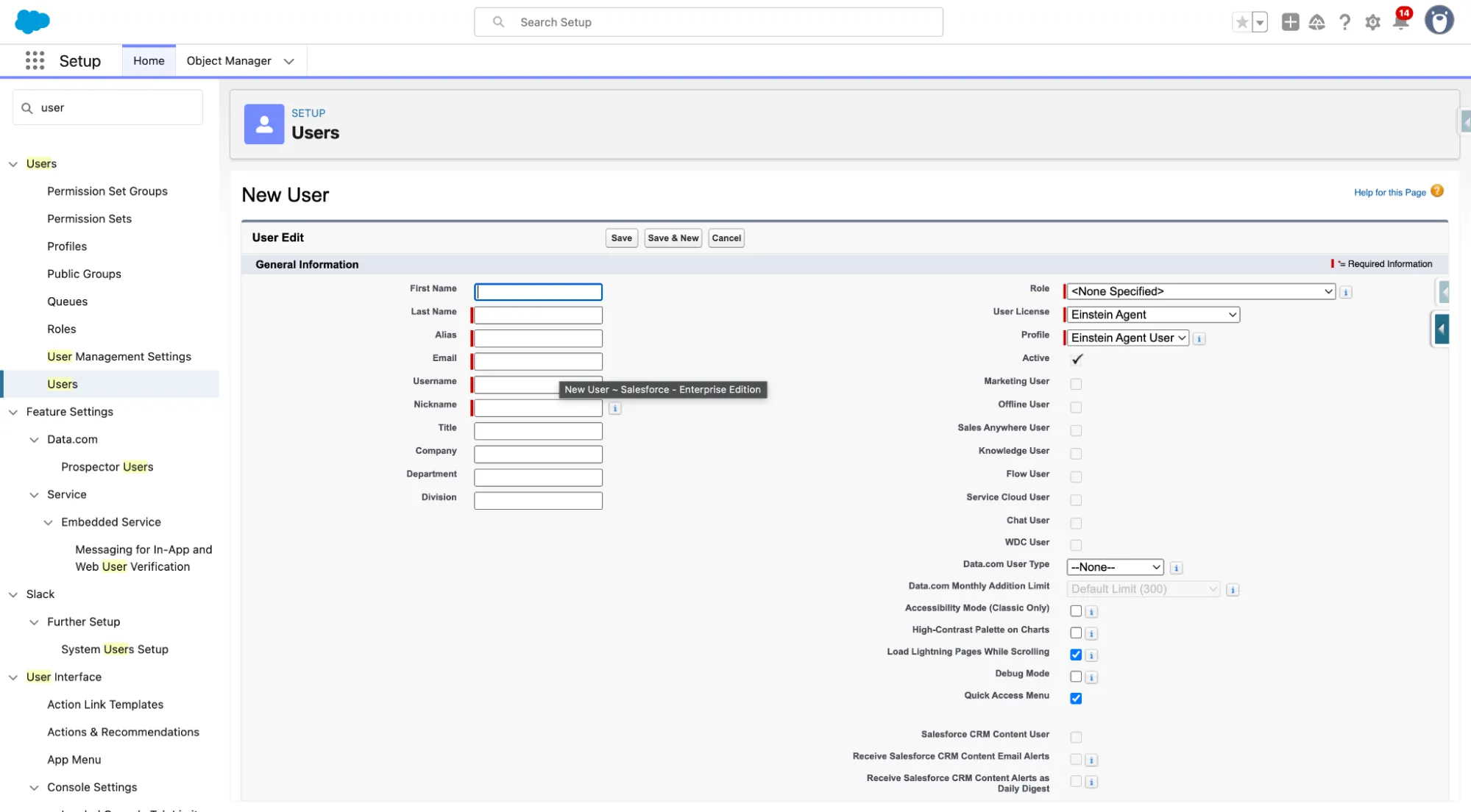Select Permission Sets in the sidebar
Viewport: 1471px width, 812px height.
pos(89,218)
